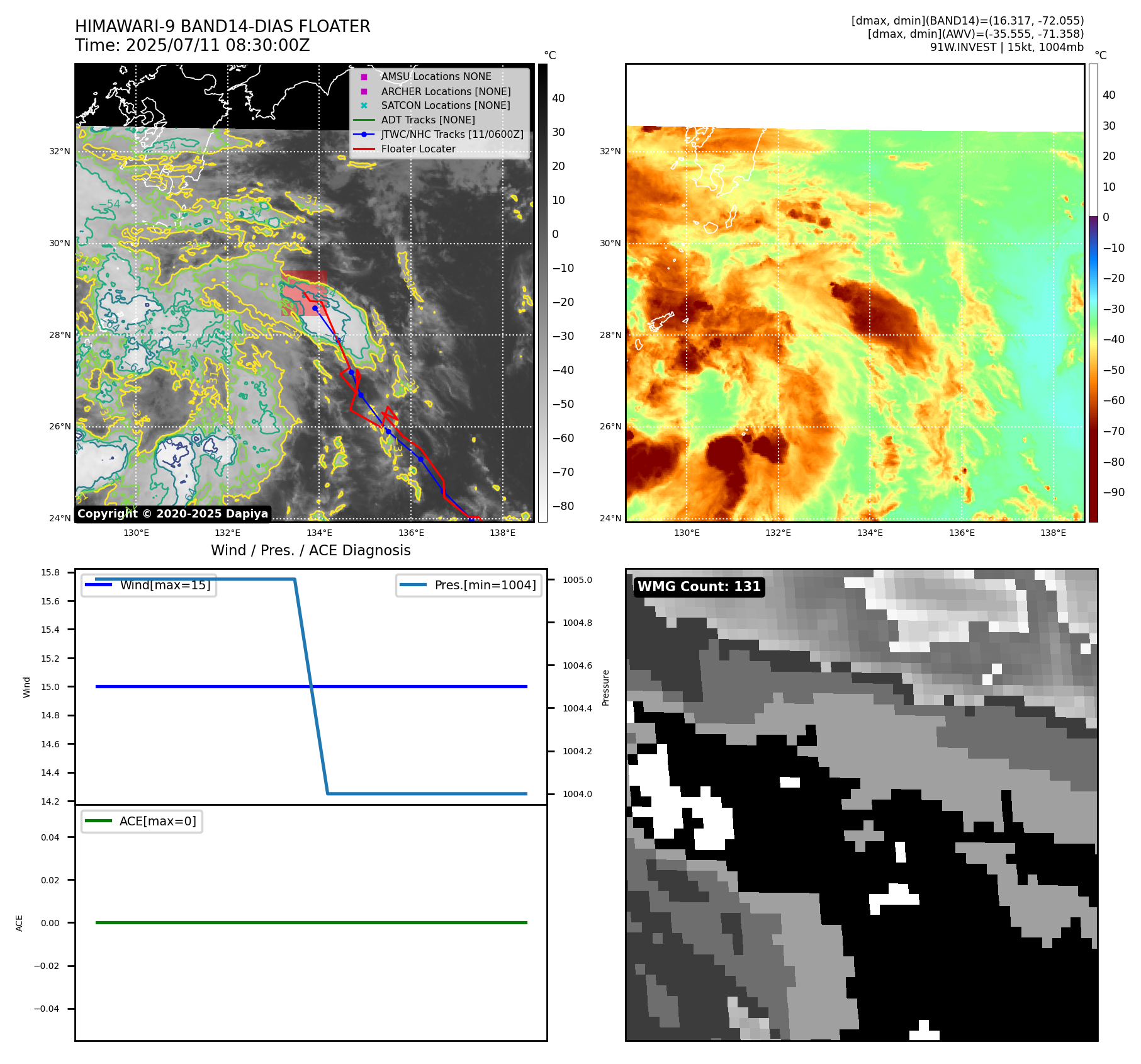Image resolution: width=1141 pixels, height=1064 pixels.
Task: Click the '0.00' ACE axis tick
Action: pyautogui.click(x=50, y=923)
